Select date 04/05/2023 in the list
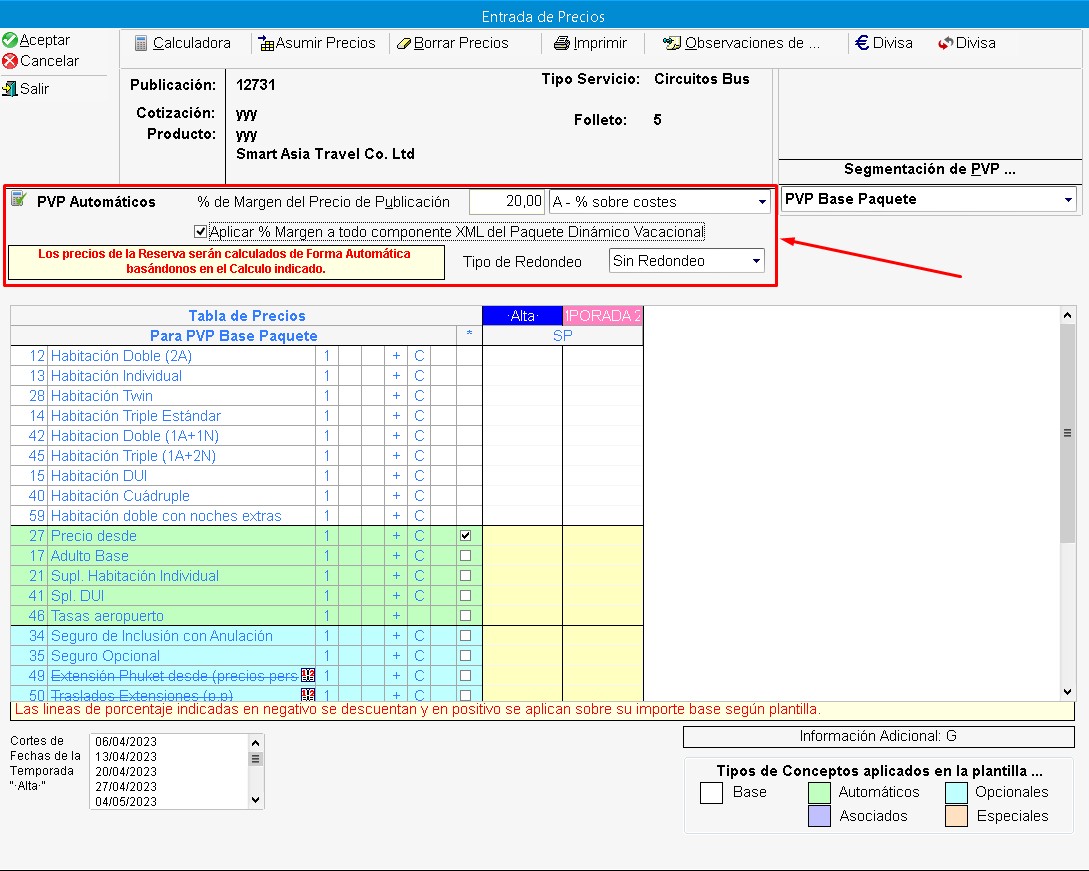Screen dimensions: 1089x871 click(126, 802)
